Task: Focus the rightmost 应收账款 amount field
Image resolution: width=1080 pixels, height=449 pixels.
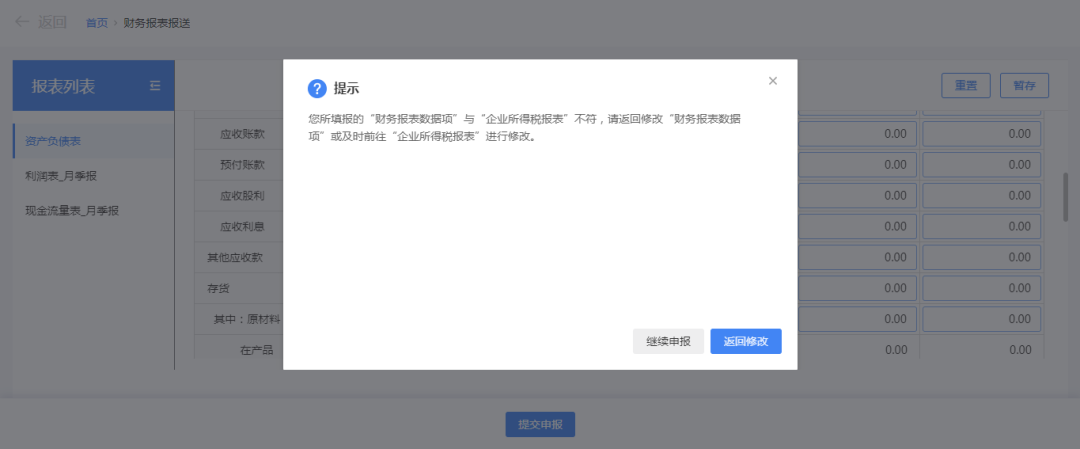Action: click(x=981, y=134)
